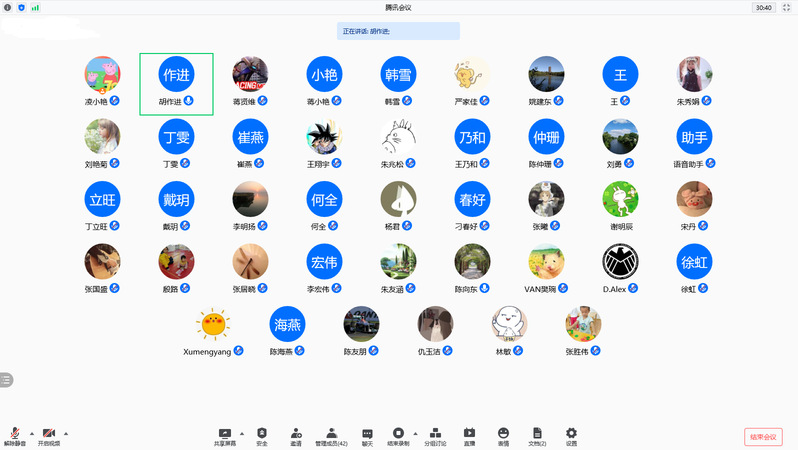This screenshot has width=798, height=450.
Task: Select participant tile 胡作进 with green border
Action: [x=176, y=84]
